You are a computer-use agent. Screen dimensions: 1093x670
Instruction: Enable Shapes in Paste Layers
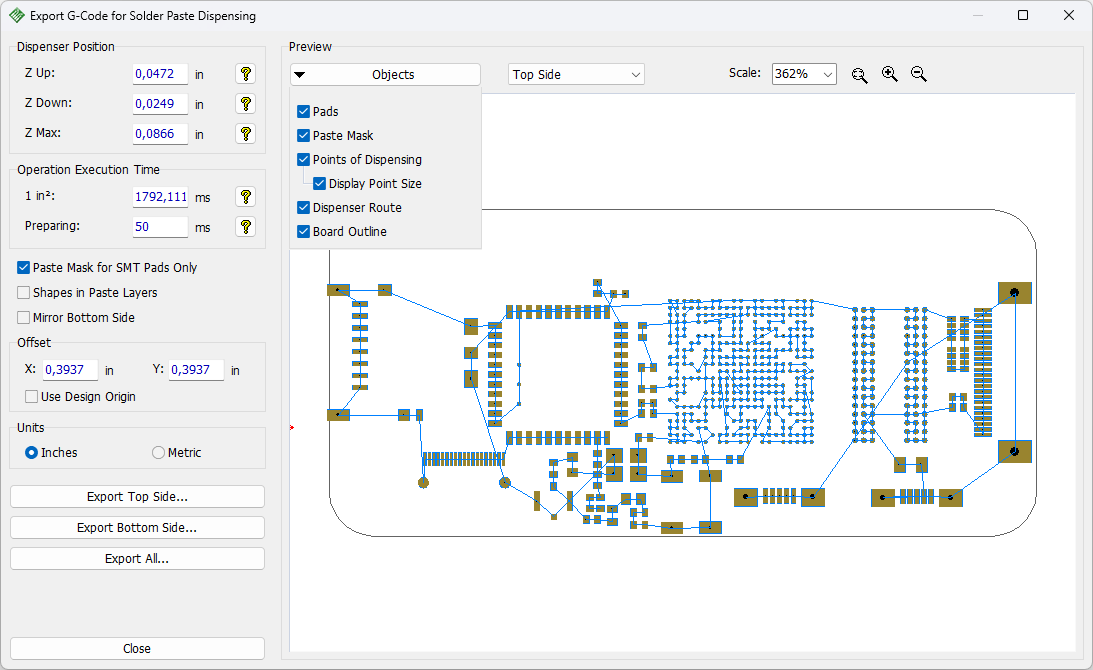tap(24, 293)
